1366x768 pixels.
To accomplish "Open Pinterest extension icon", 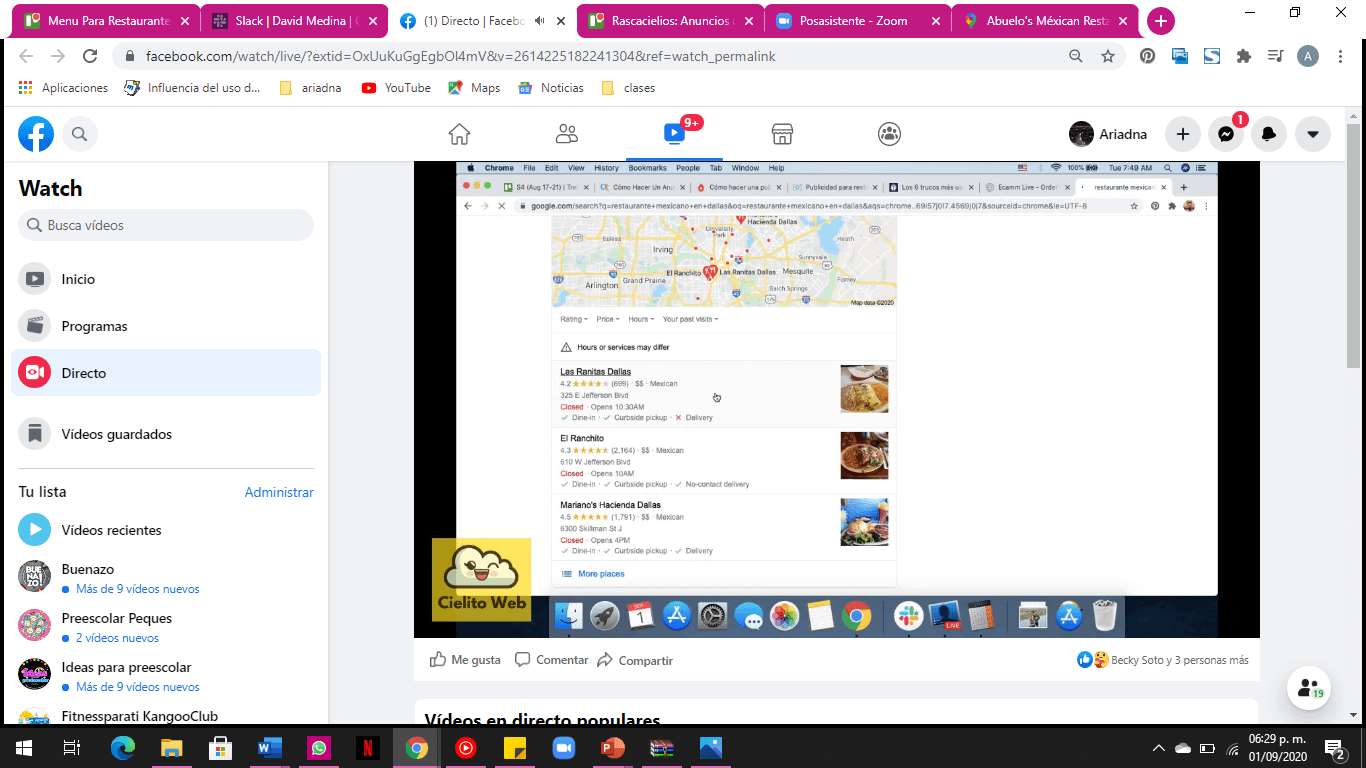I will point(1147,57).
